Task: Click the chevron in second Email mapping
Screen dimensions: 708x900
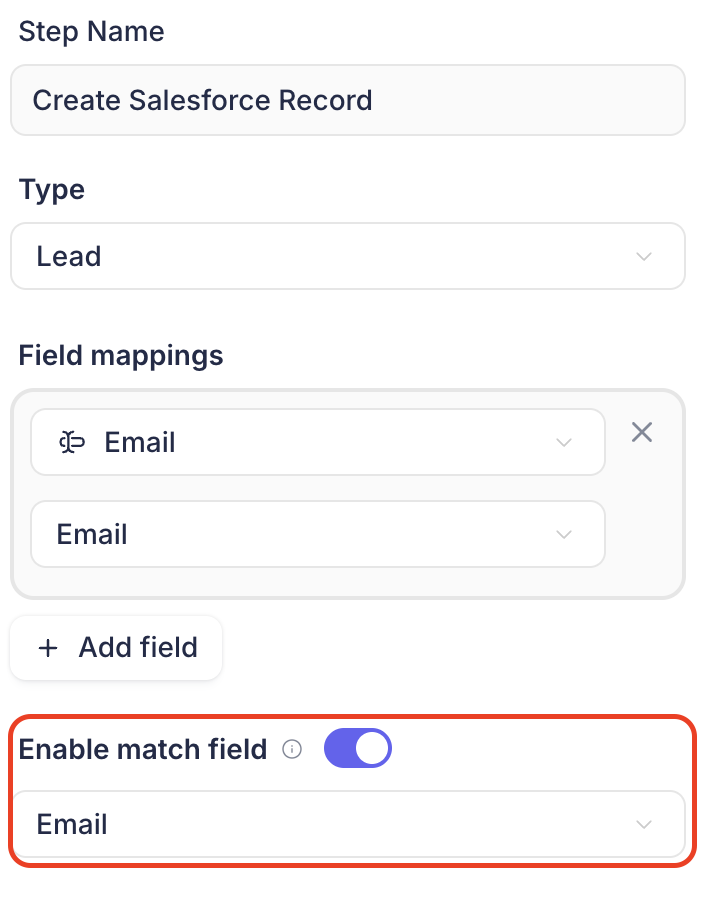Action: click(564, 534)
